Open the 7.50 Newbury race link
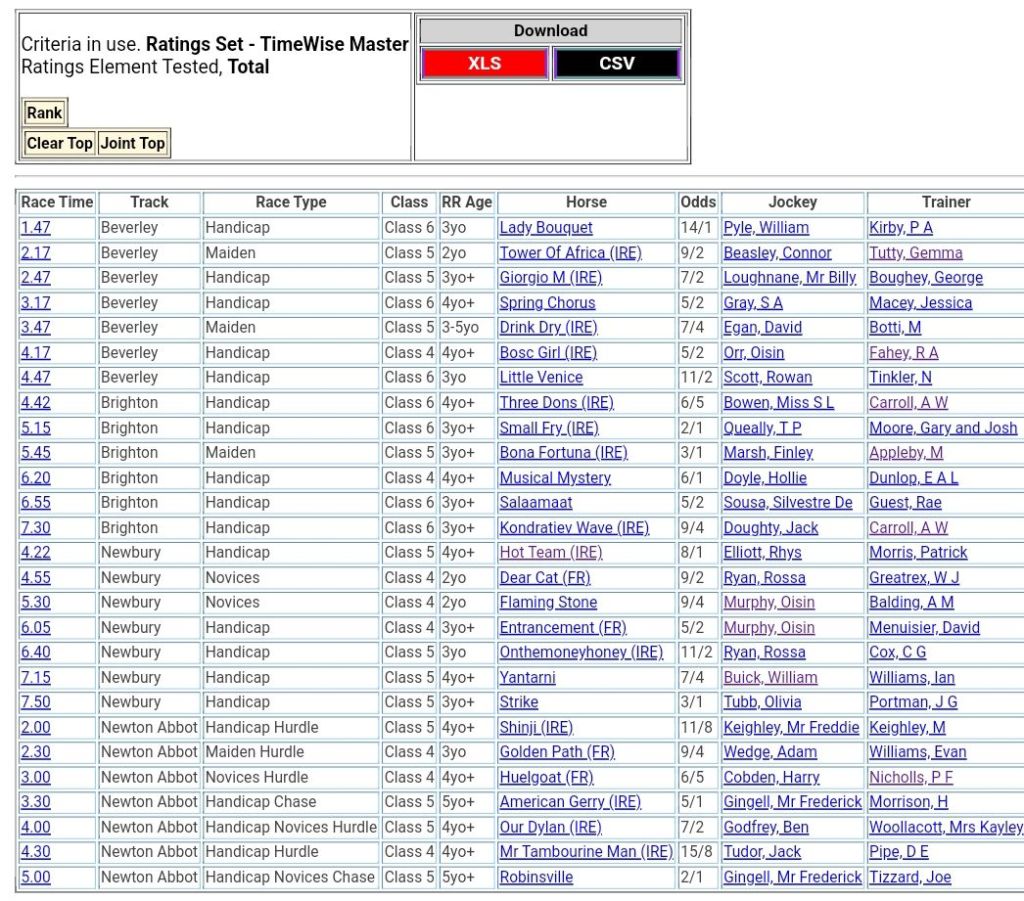The image size is (1024, 901). (35, 703)
